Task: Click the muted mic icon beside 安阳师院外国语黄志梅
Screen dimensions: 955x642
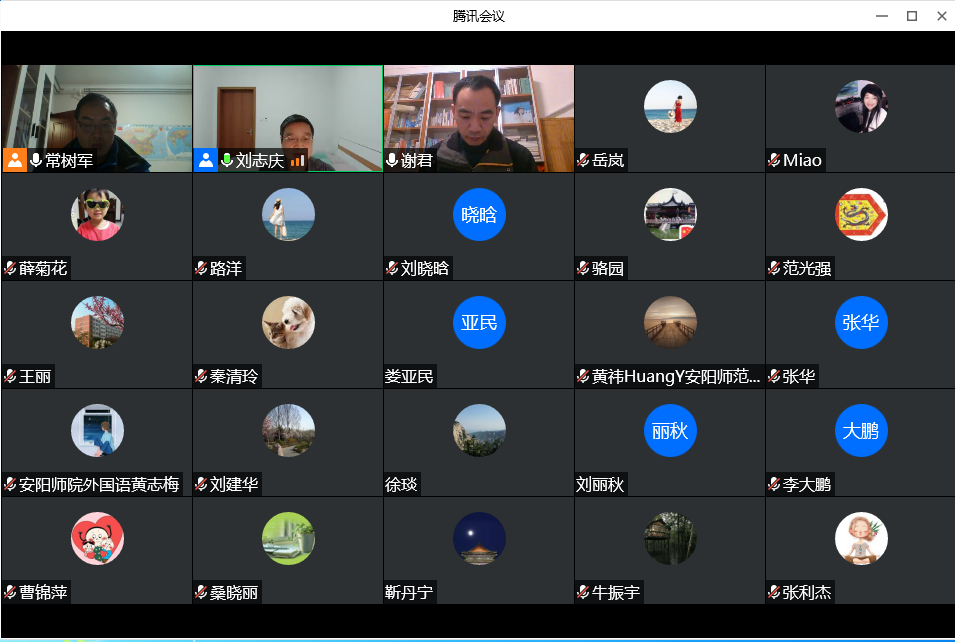Action: [x=10, y=484]
